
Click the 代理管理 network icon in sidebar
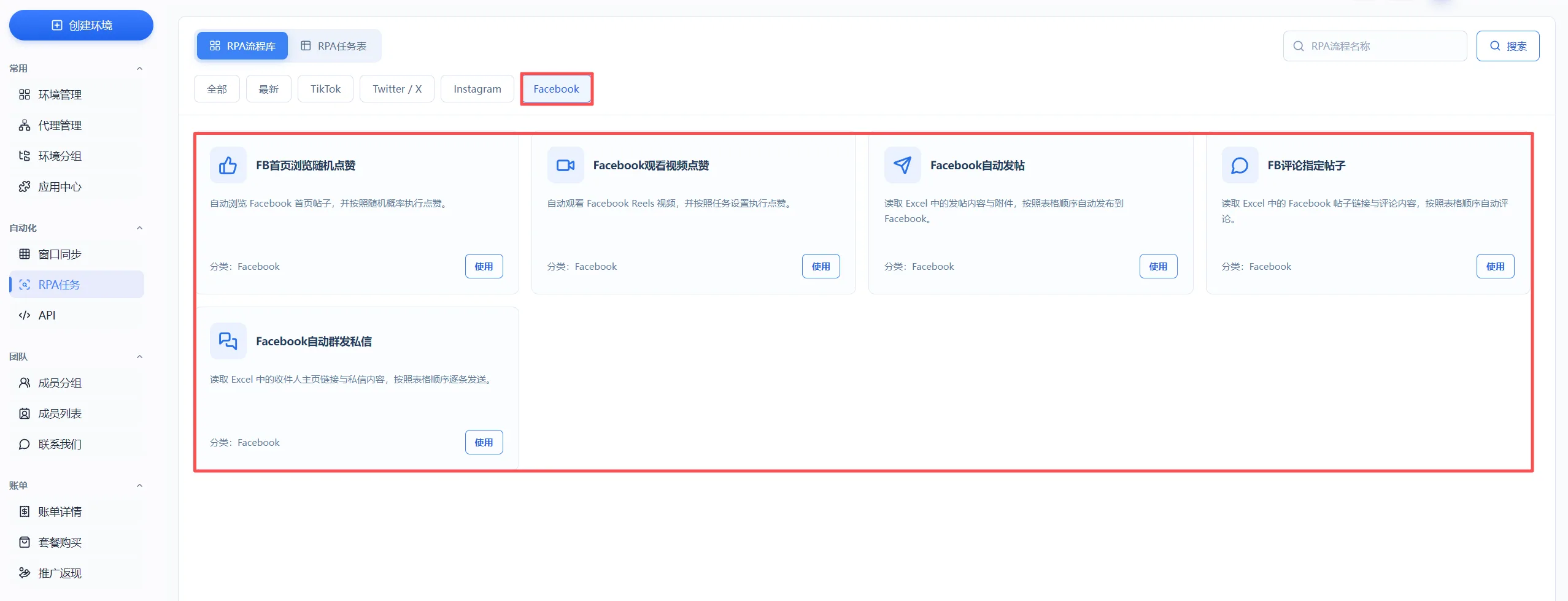pyautogui.click(x=25, y=125)
